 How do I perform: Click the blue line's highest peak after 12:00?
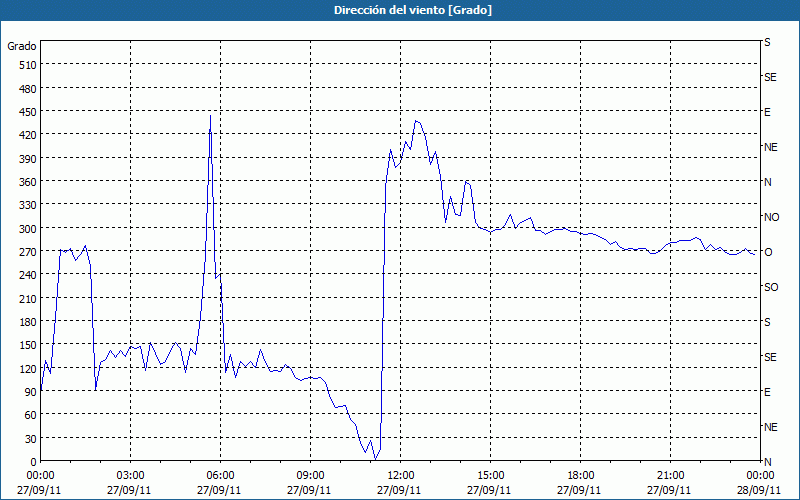(416, 121)
